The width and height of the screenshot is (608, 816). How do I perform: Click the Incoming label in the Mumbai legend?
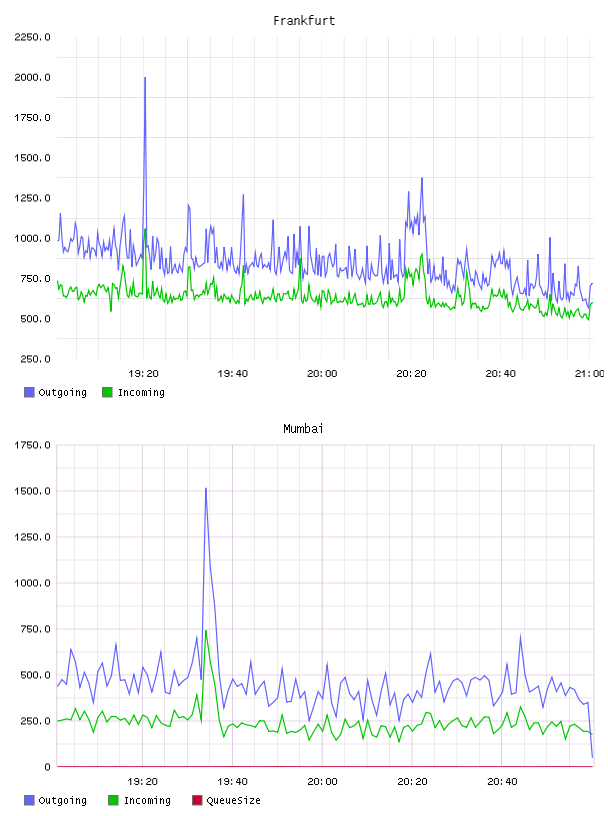(147, 800)
